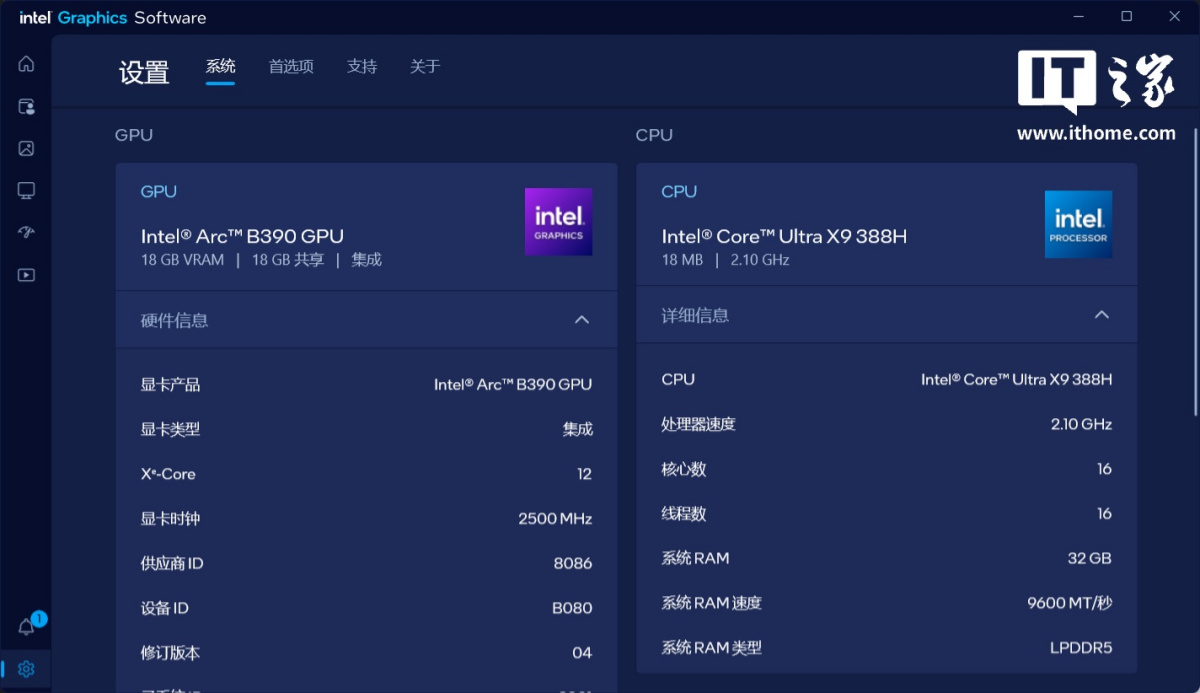Image resolution: width=1200 pixels, height=693 pixels.
Task: Click the 硬件信息 header label
Action: pyautogui.click(x=175, y=321)
